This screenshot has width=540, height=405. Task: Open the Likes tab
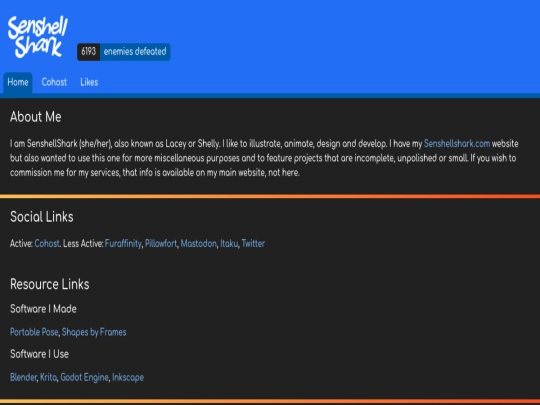coord(89,82)
